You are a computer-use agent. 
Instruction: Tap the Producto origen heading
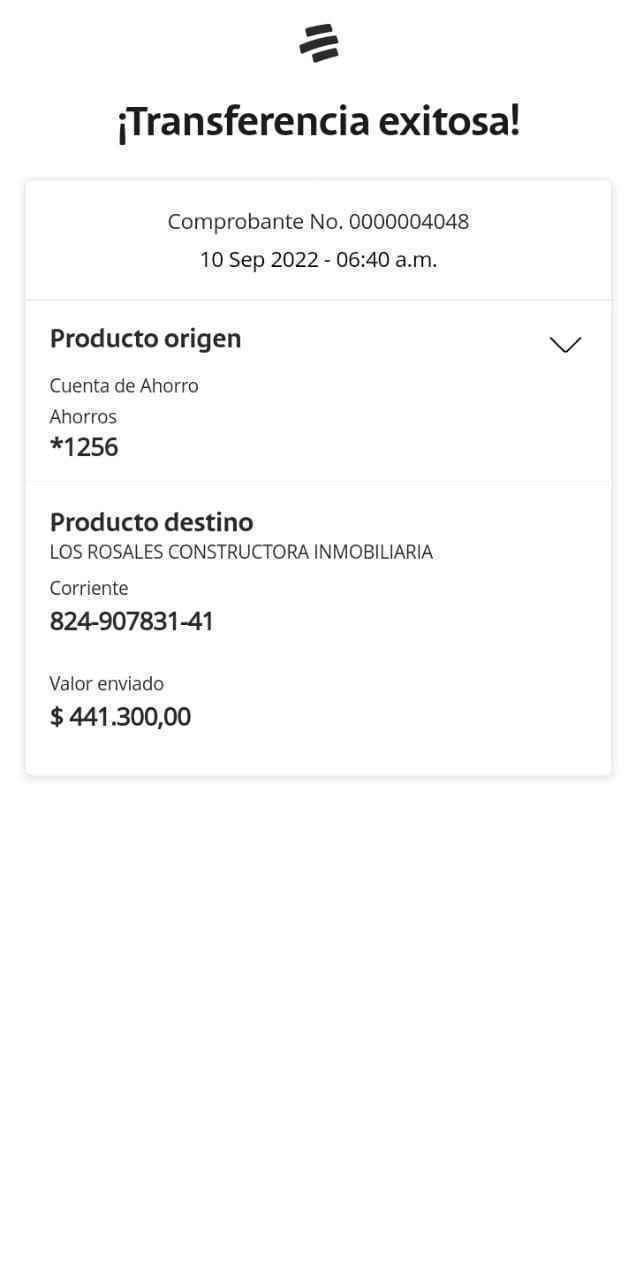click(146, 339)
